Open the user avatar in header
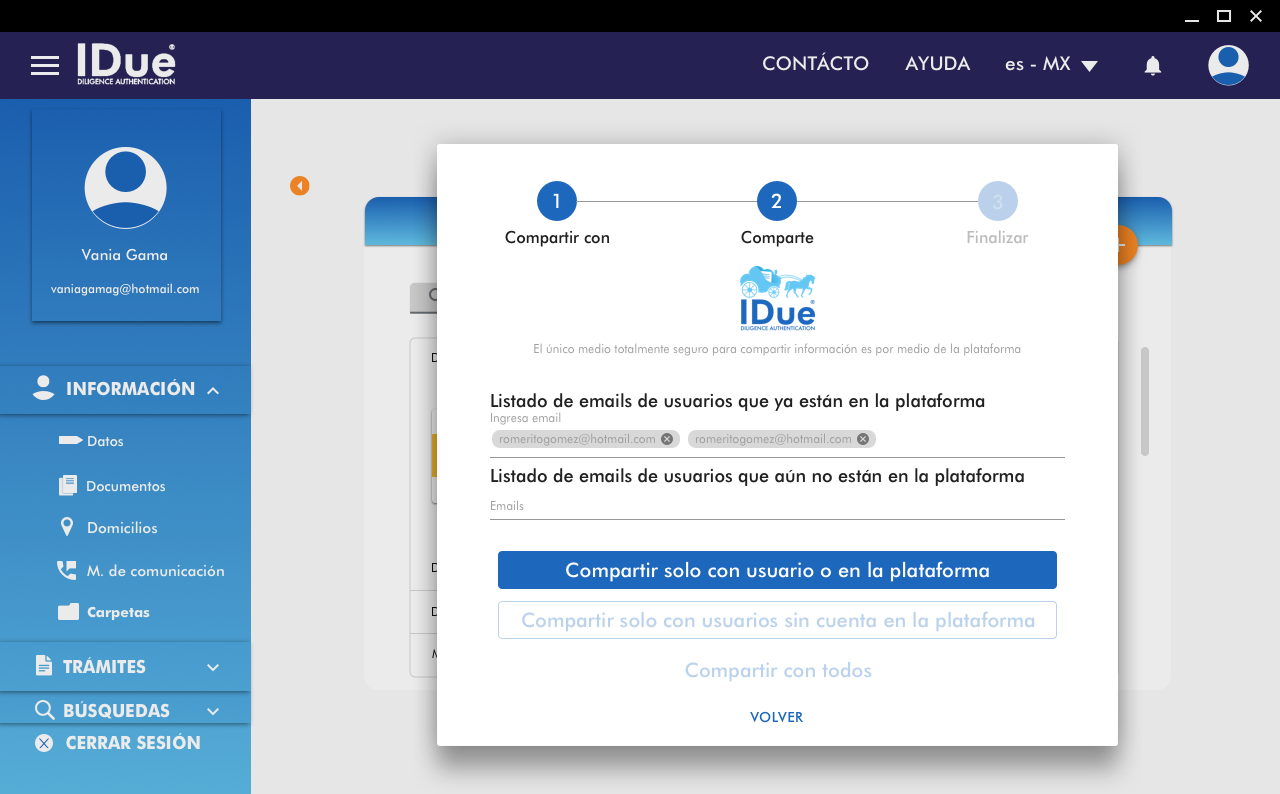Viewport: 1280px width, 794px height. coord(1227,65)
